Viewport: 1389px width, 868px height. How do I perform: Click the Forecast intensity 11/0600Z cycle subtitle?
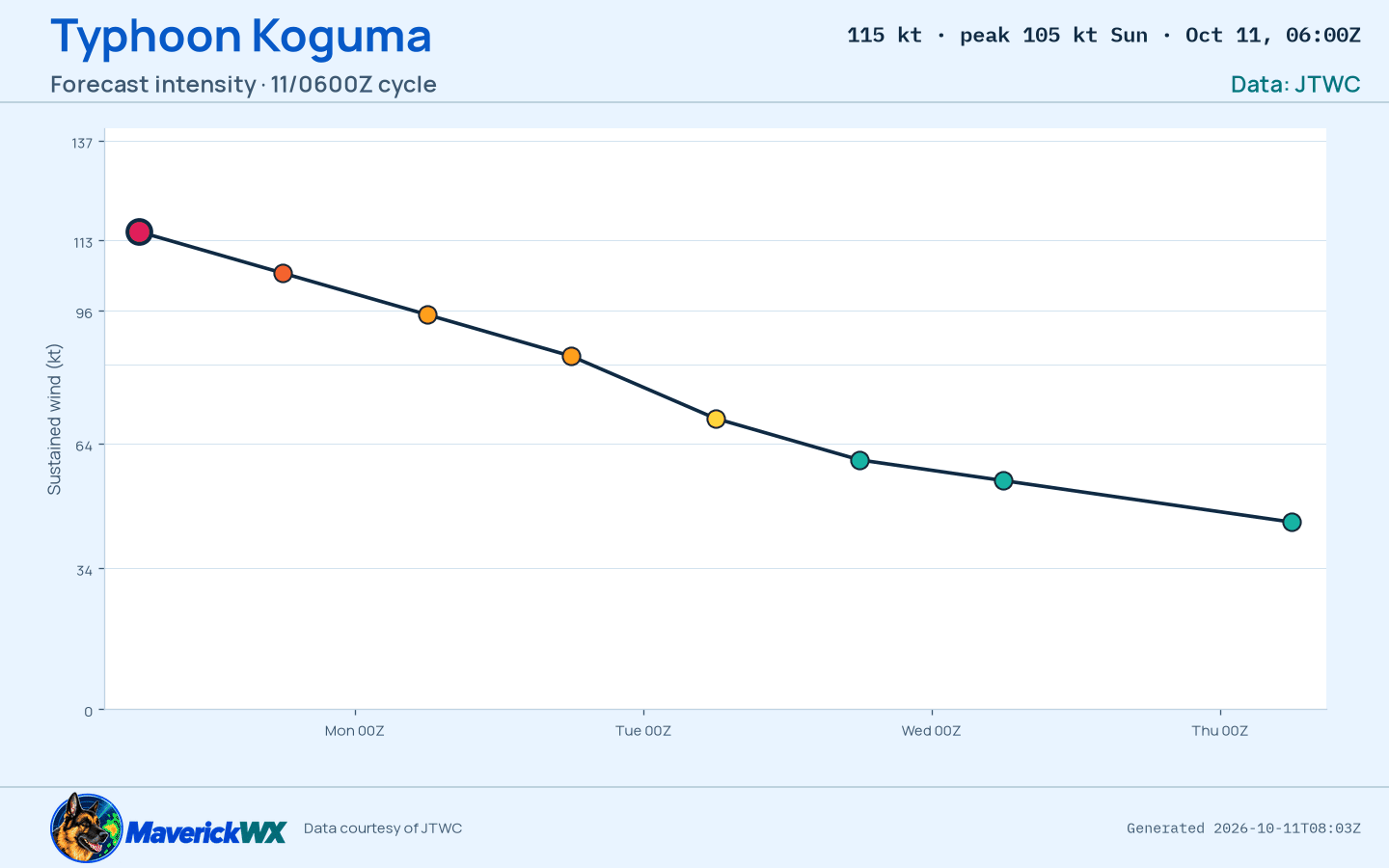[x=243, y=84]
